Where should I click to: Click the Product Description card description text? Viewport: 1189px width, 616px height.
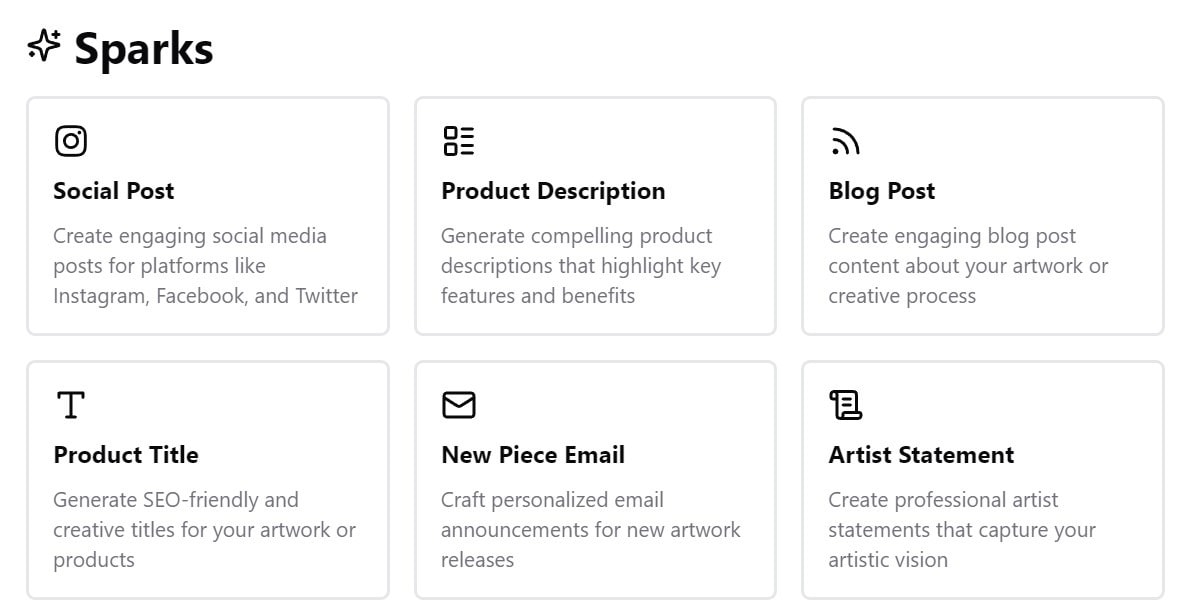[580, 266]
